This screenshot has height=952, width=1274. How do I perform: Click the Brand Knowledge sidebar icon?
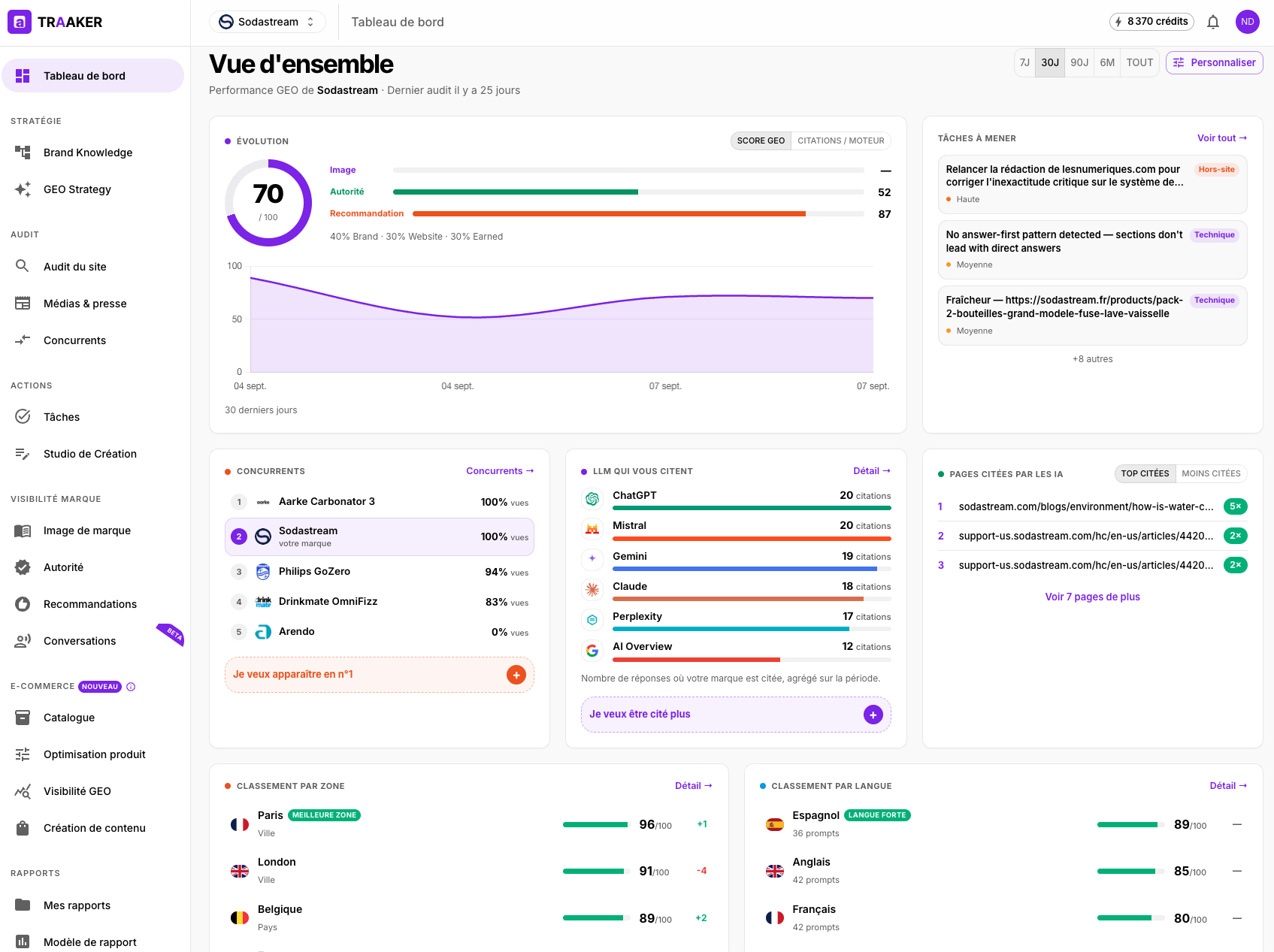tap(23, 153)
